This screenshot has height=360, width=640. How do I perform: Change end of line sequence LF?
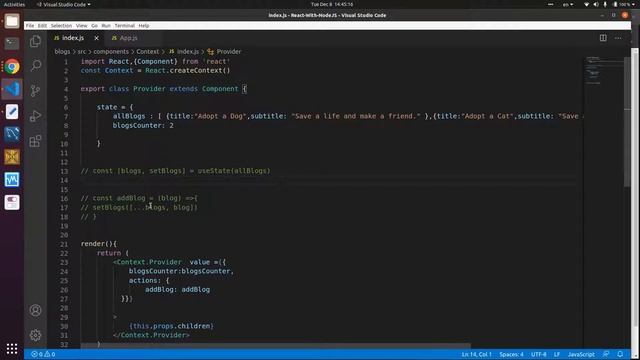557,354
